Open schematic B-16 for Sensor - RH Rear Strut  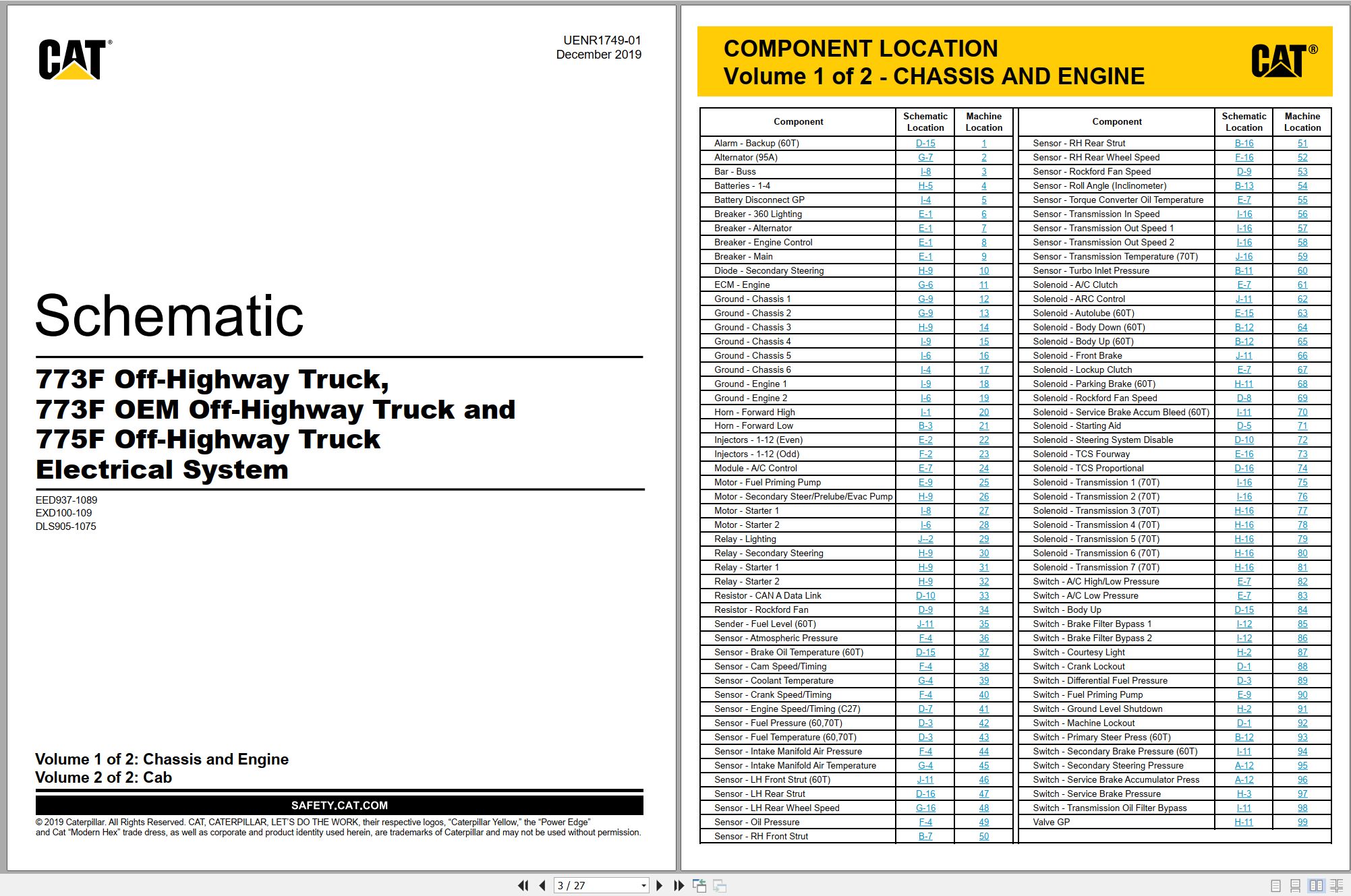pyautogui.click(x=1244, y=144)
